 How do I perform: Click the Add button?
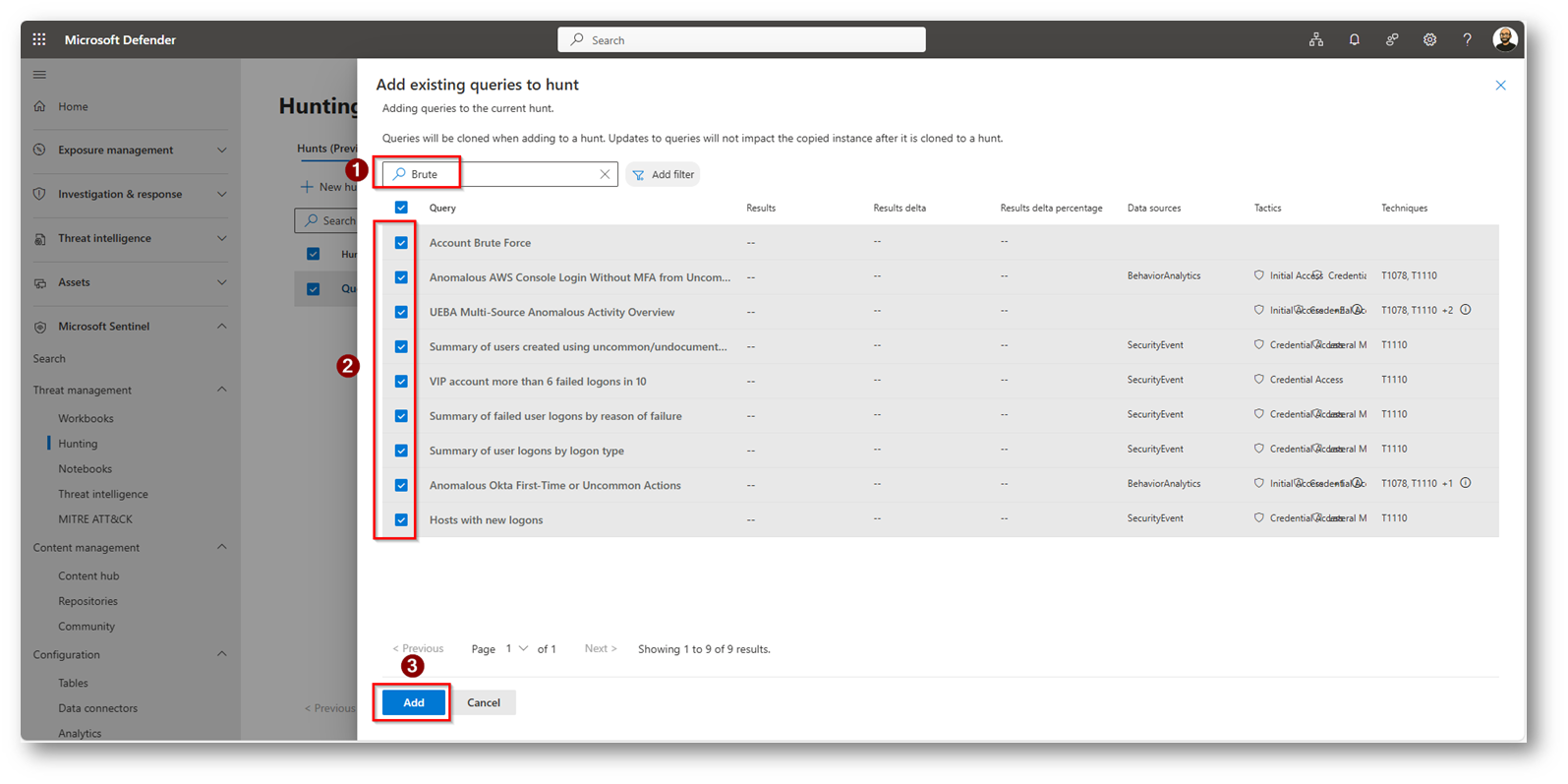(x=413, y=702)
